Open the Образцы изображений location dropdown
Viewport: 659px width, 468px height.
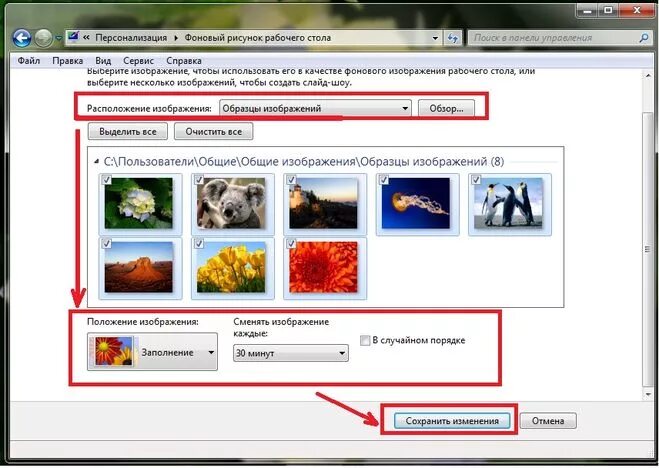pos(315,108)
